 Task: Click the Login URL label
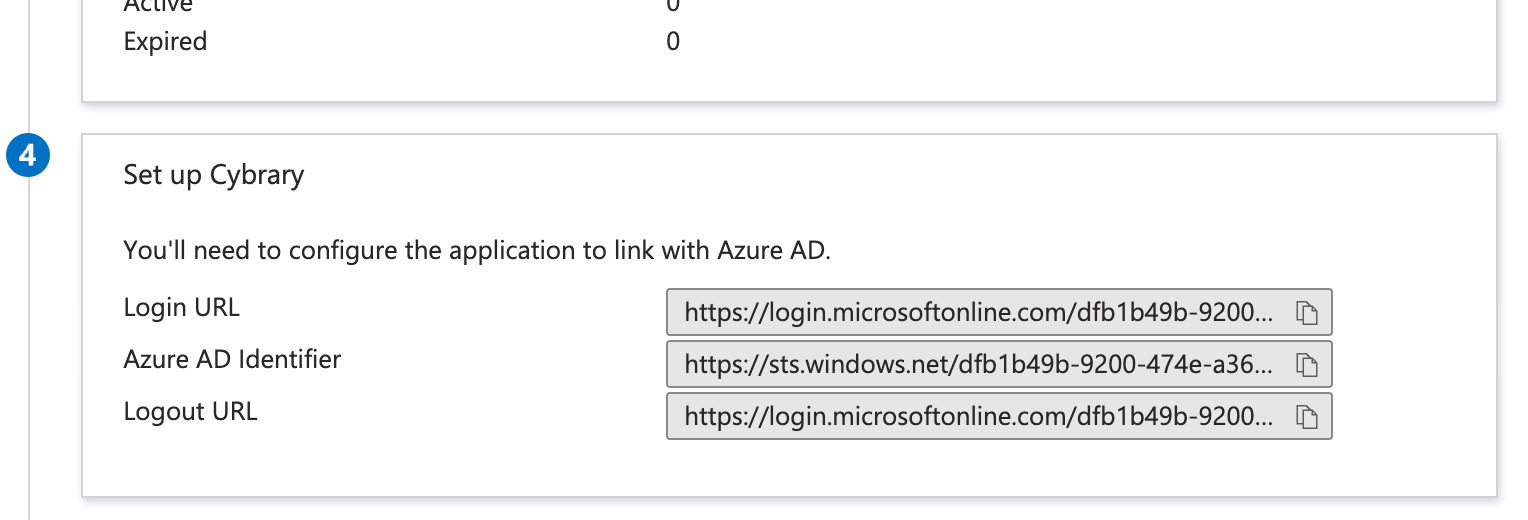pyautogui.click(x=182, y=307)
